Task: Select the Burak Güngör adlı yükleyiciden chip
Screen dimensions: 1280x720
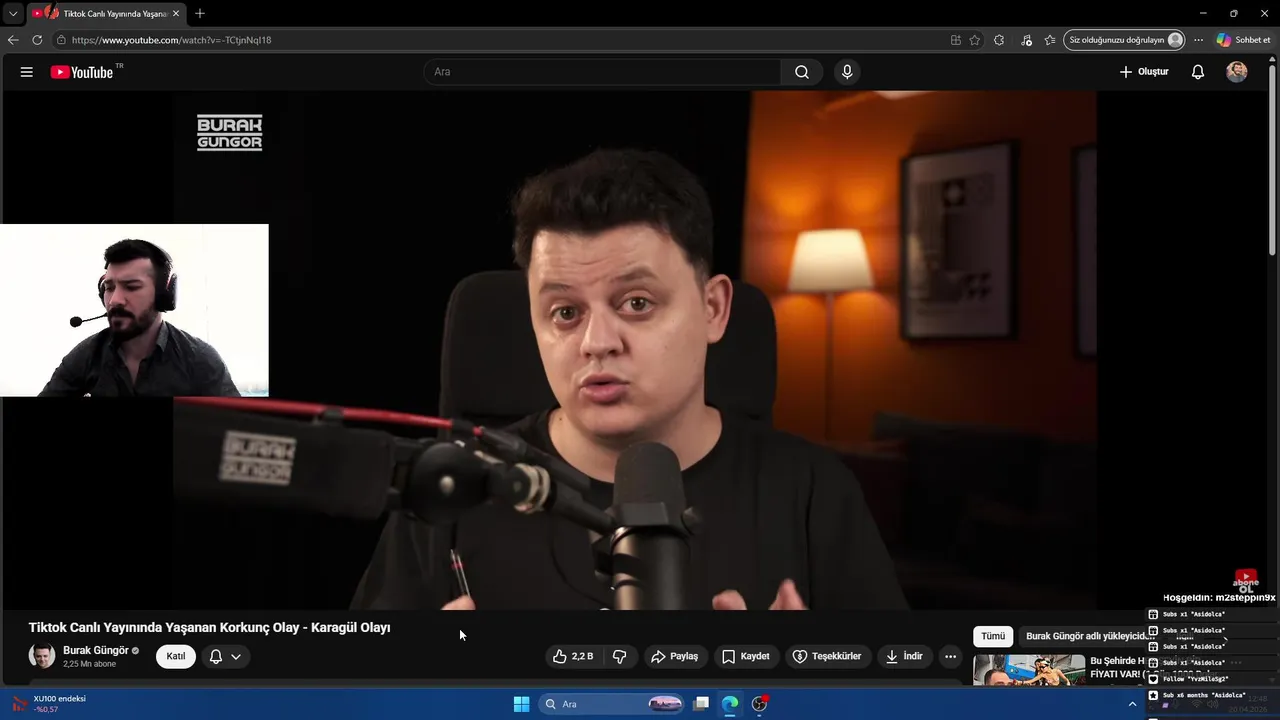Action: [1089, 636]
